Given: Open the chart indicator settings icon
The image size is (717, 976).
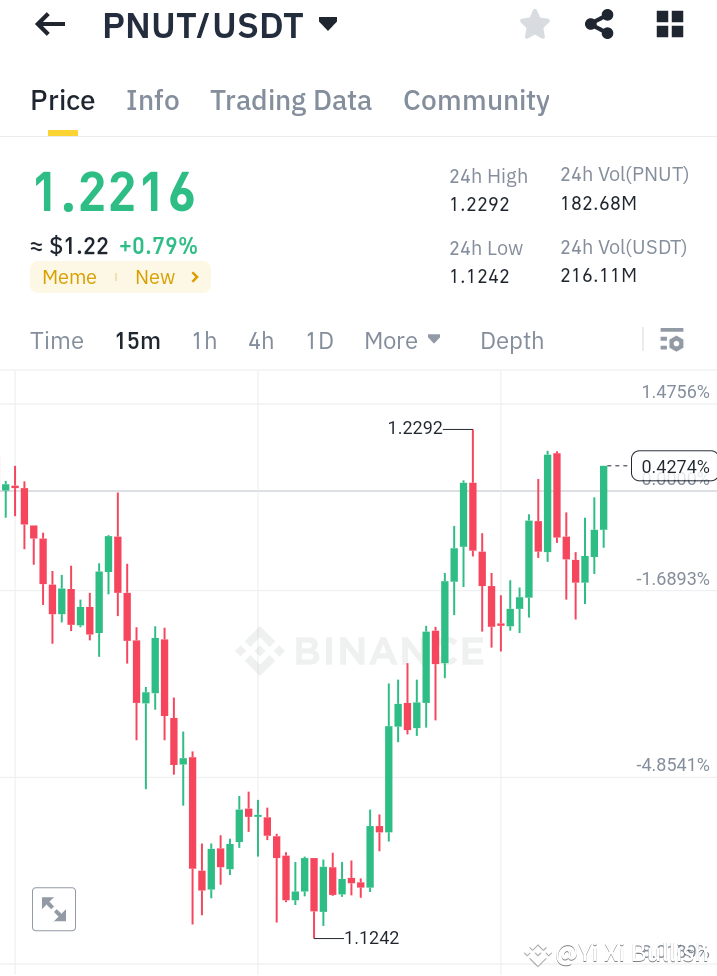Looking at the screenshot, I should [671, 340].
